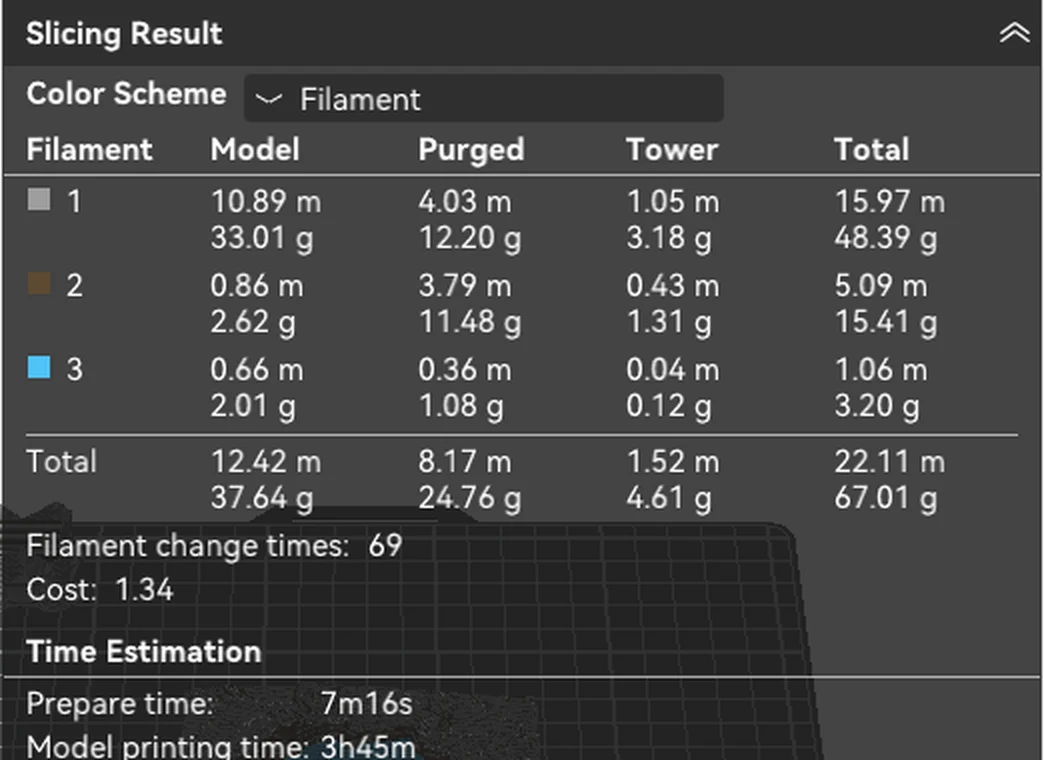Click the Model column header
The image size is (1044, 760).
coord(255,149)
